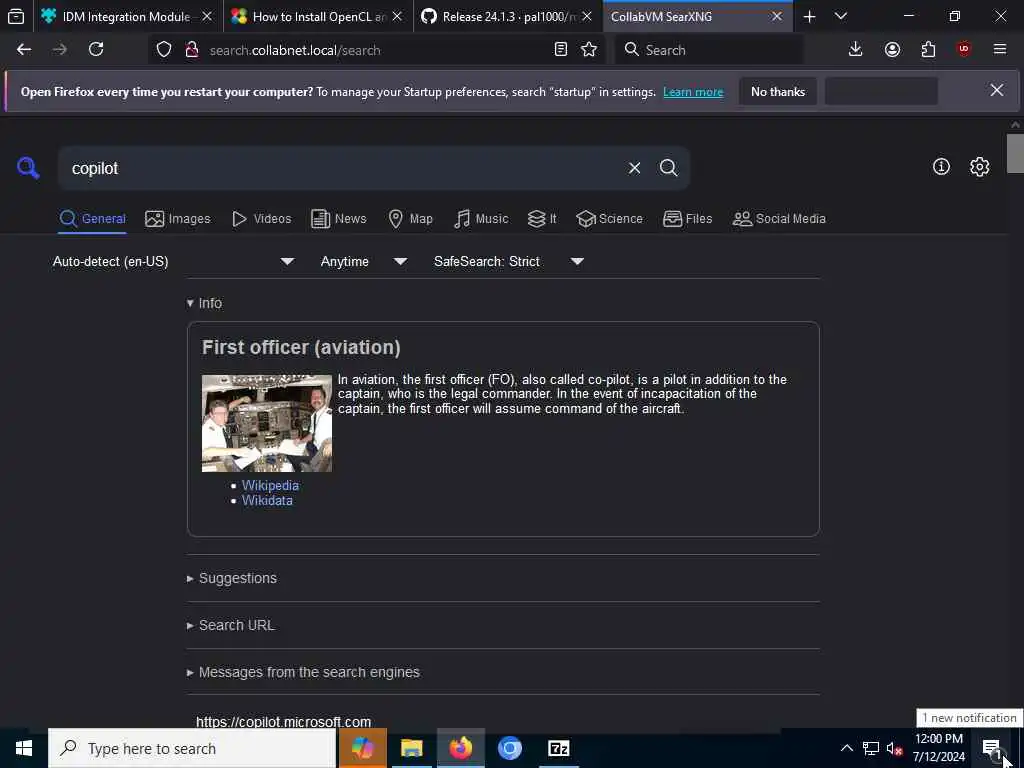Open the list all tabs dropdown
The image size is (1024, 768).
tap(841, 17)
